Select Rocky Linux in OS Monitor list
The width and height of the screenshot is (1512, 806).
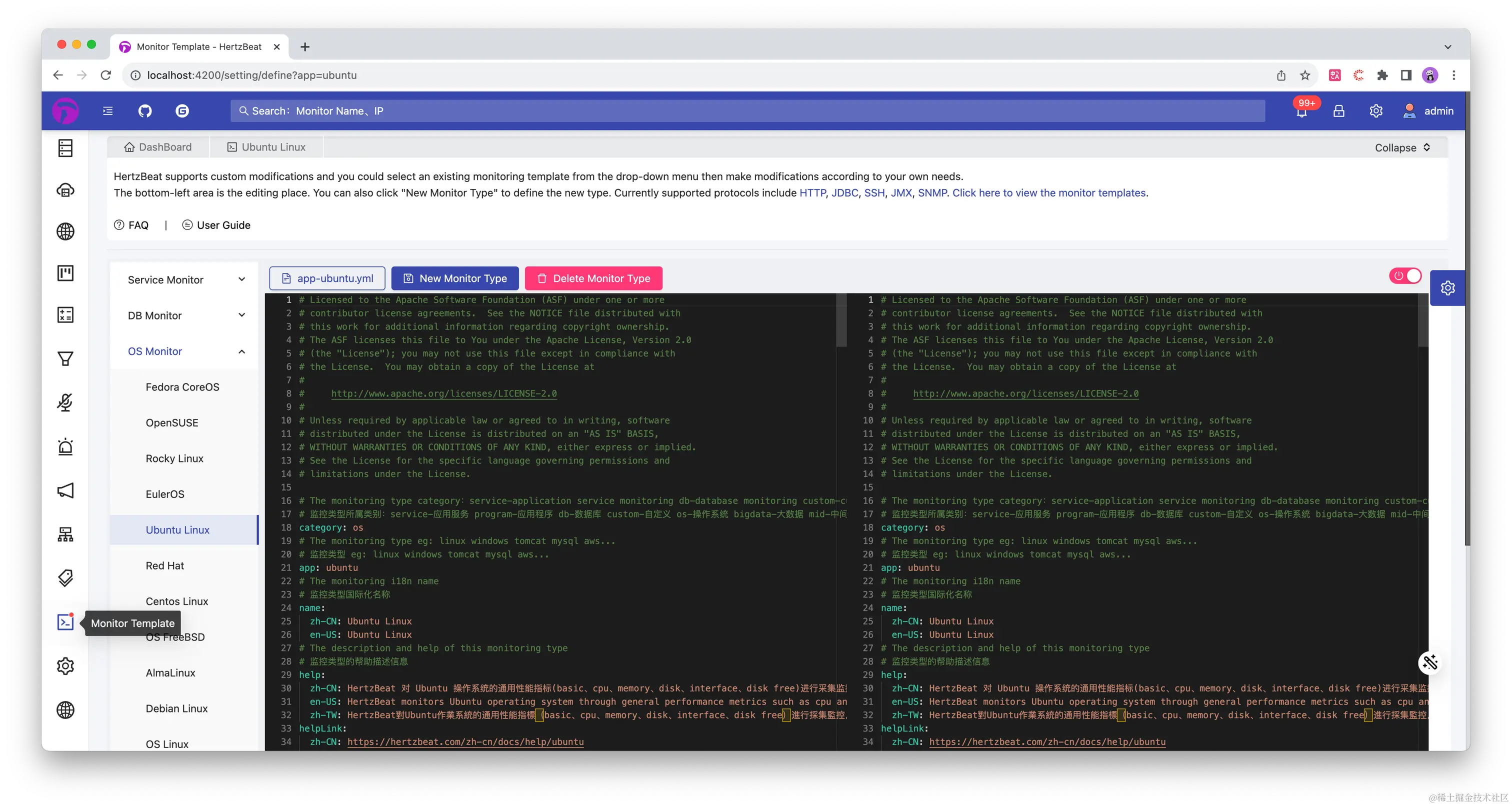pos(174,458)
